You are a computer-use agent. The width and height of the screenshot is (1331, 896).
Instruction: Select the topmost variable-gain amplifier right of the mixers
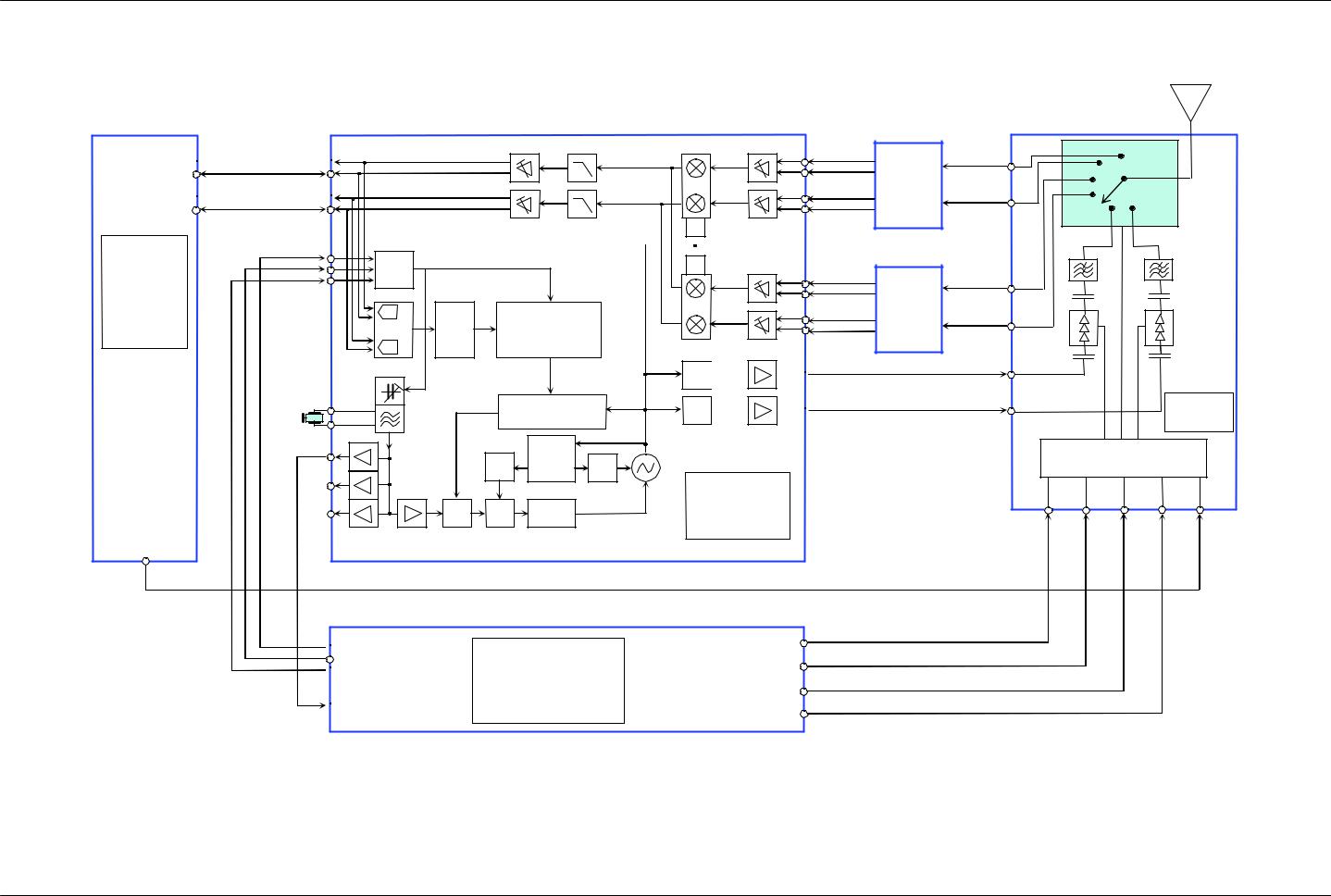coord(762,168)
